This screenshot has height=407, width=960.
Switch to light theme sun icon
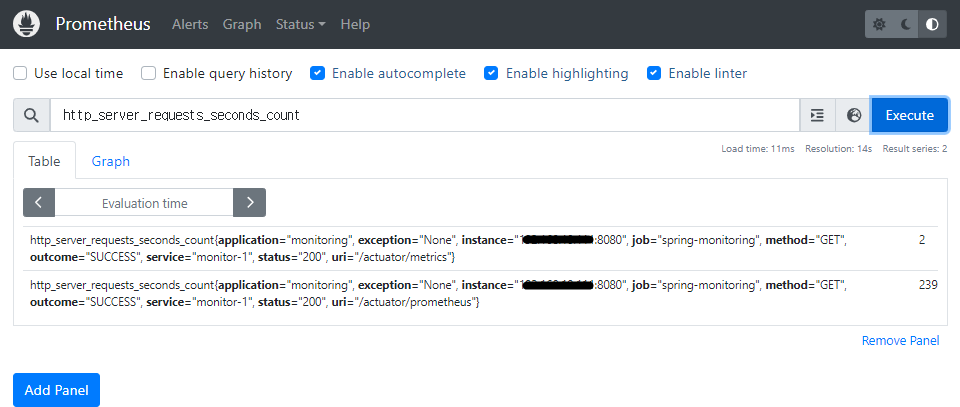(x=879, y=24)
